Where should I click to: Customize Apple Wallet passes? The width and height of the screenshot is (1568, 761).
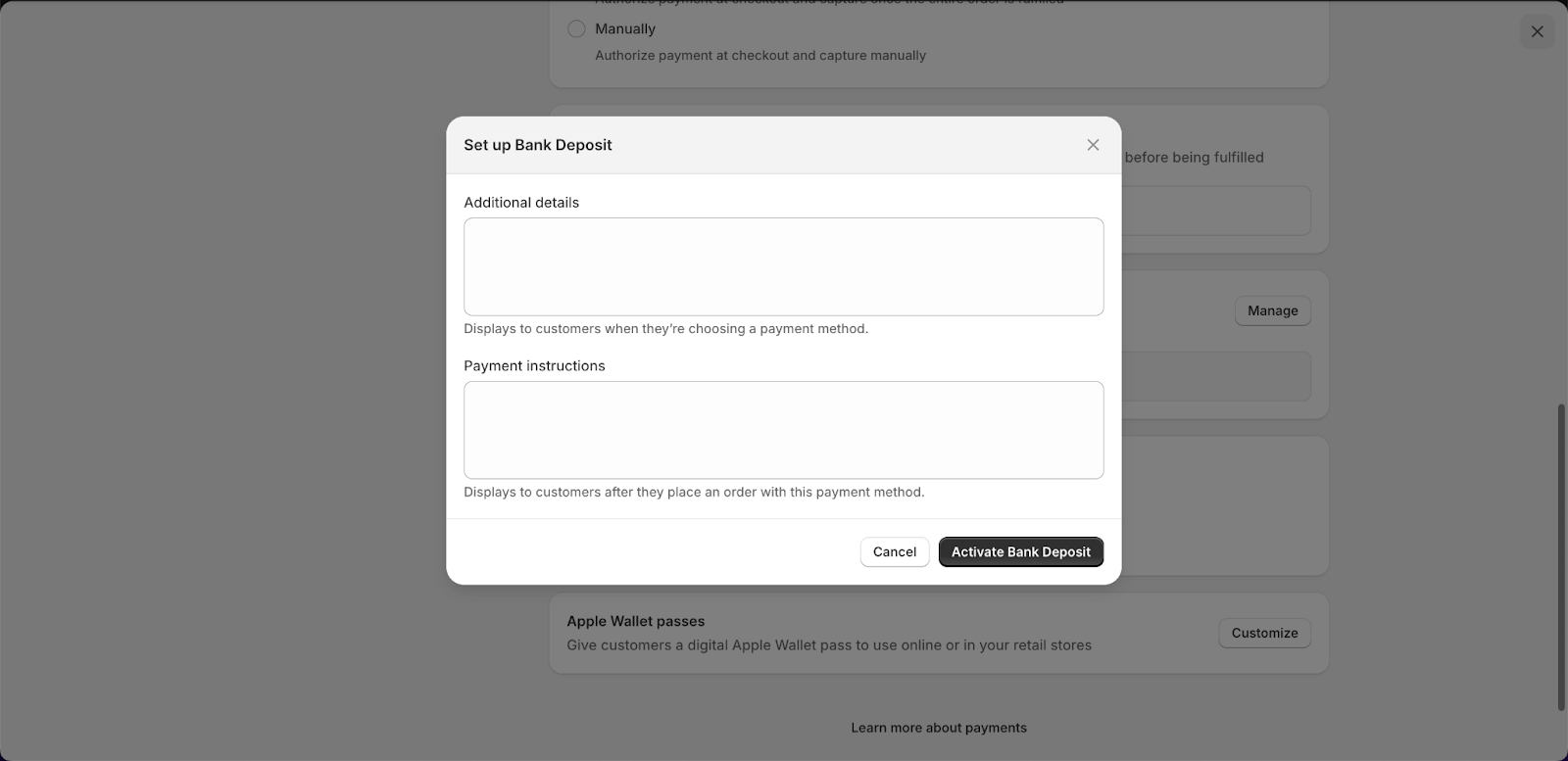(x=1263, y=633)
